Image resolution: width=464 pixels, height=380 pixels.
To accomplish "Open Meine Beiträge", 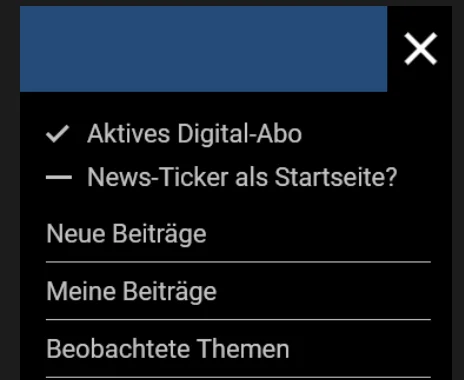I will pos(238,291).
